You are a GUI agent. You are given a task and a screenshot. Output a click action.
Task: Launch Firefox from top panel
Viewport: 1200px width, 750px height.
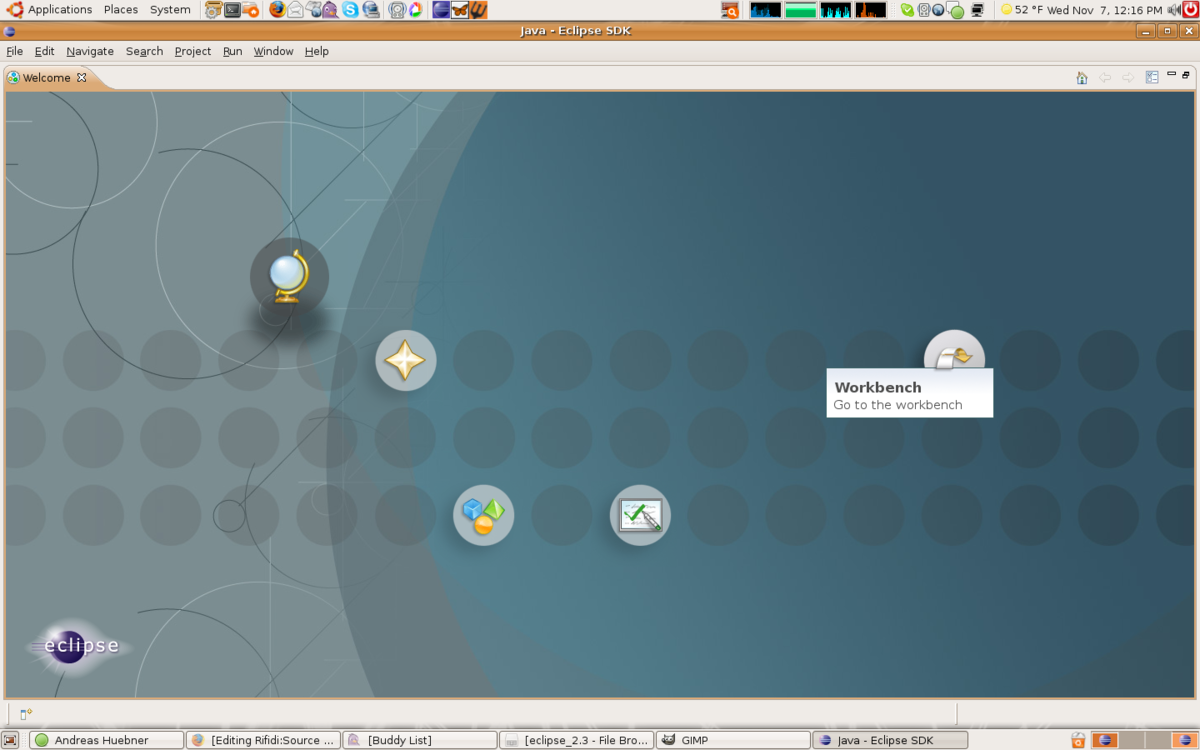click(x=277, y=10)
